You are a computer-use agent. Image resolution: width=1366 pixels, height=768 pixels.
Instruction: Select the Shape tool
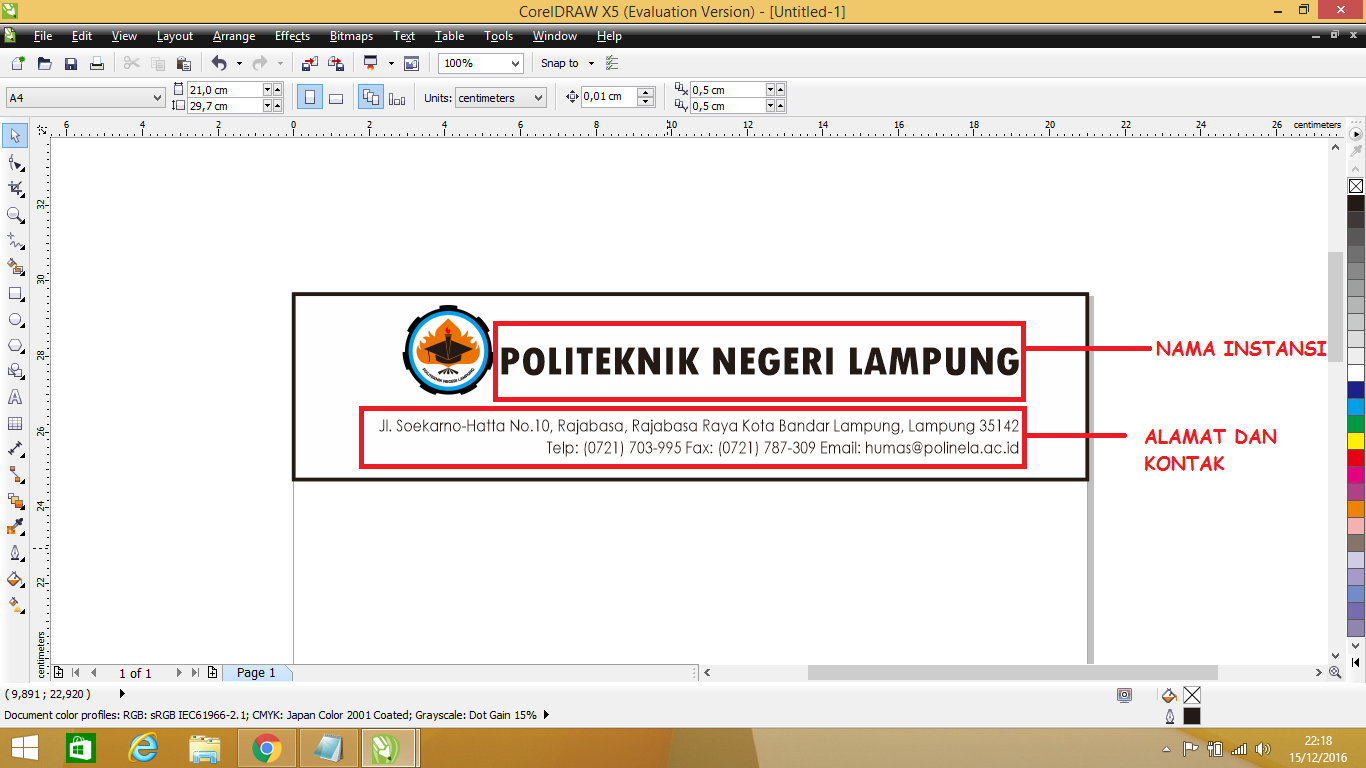(15, 162)
